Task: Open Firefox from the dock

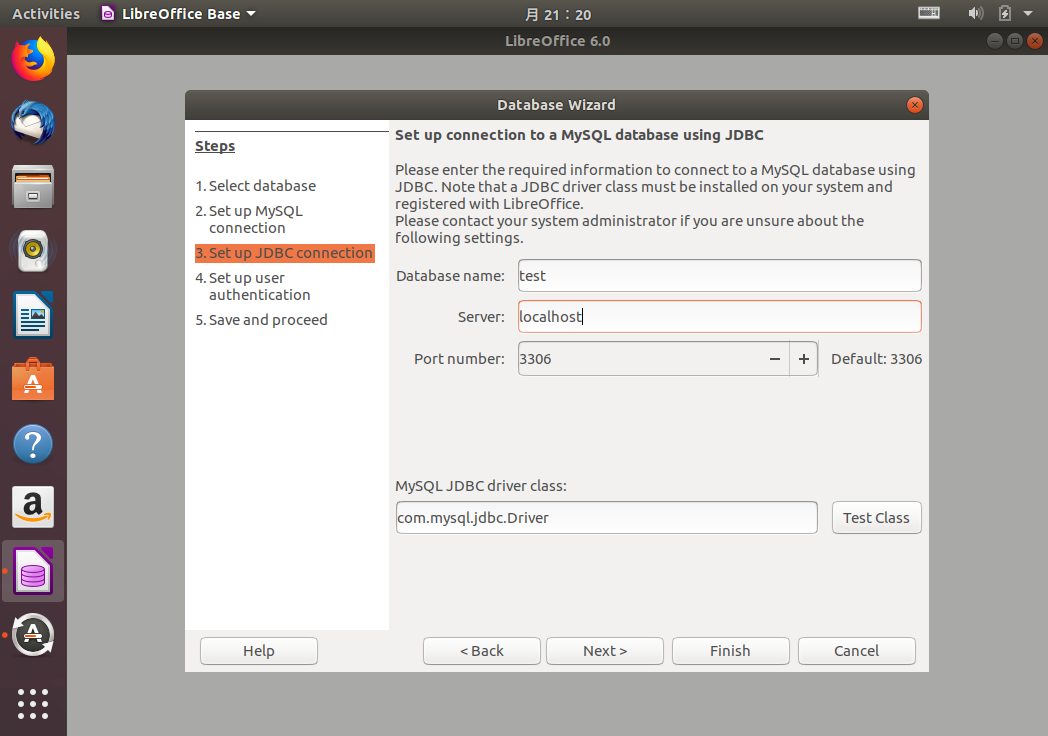Action: tap(33, 59)
